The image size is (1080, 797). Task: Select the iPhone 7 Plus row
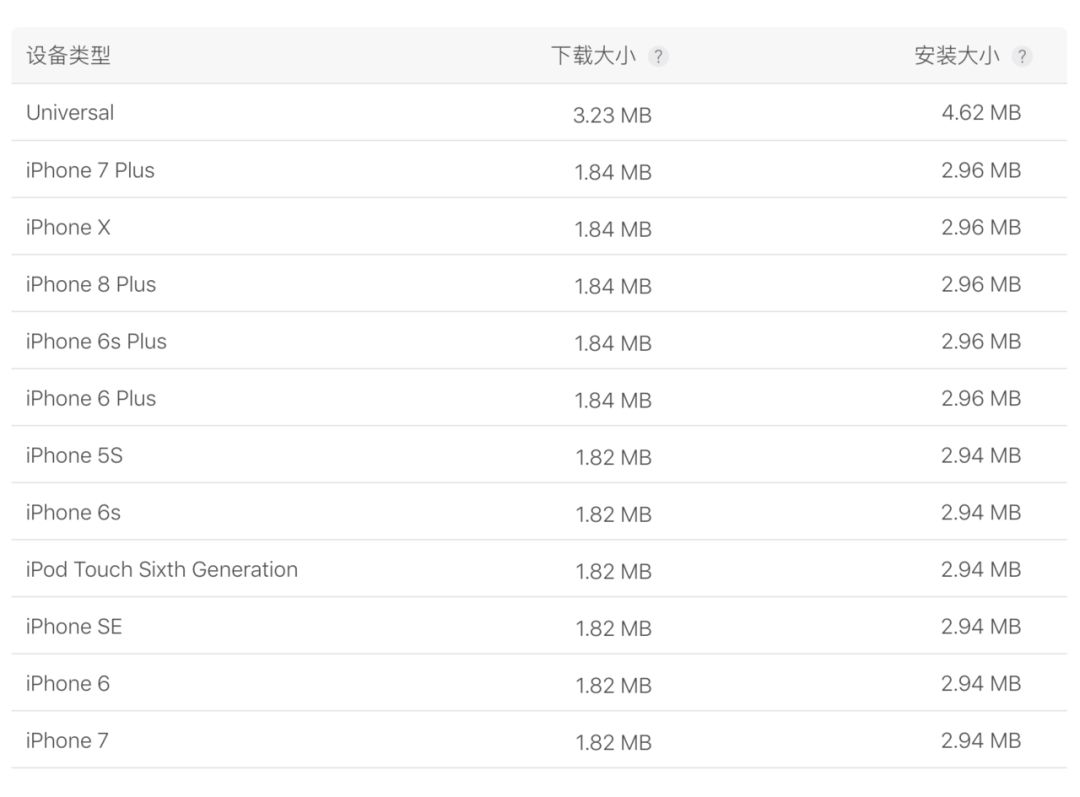pos(90,170)
